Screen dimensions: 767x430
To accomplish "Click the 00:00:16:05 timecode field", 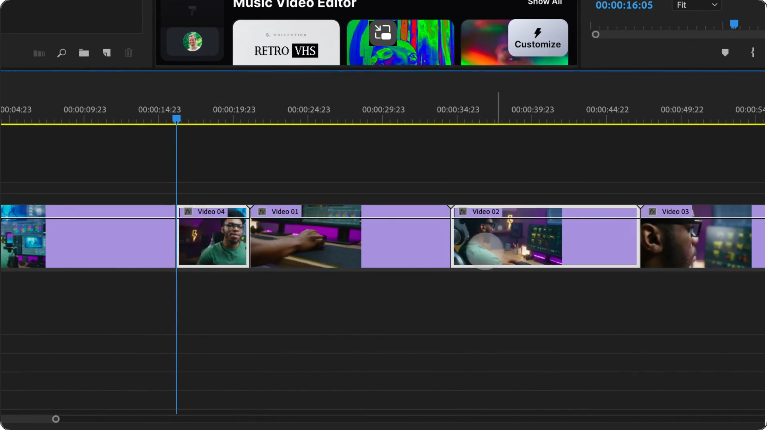I will point(624,5).
